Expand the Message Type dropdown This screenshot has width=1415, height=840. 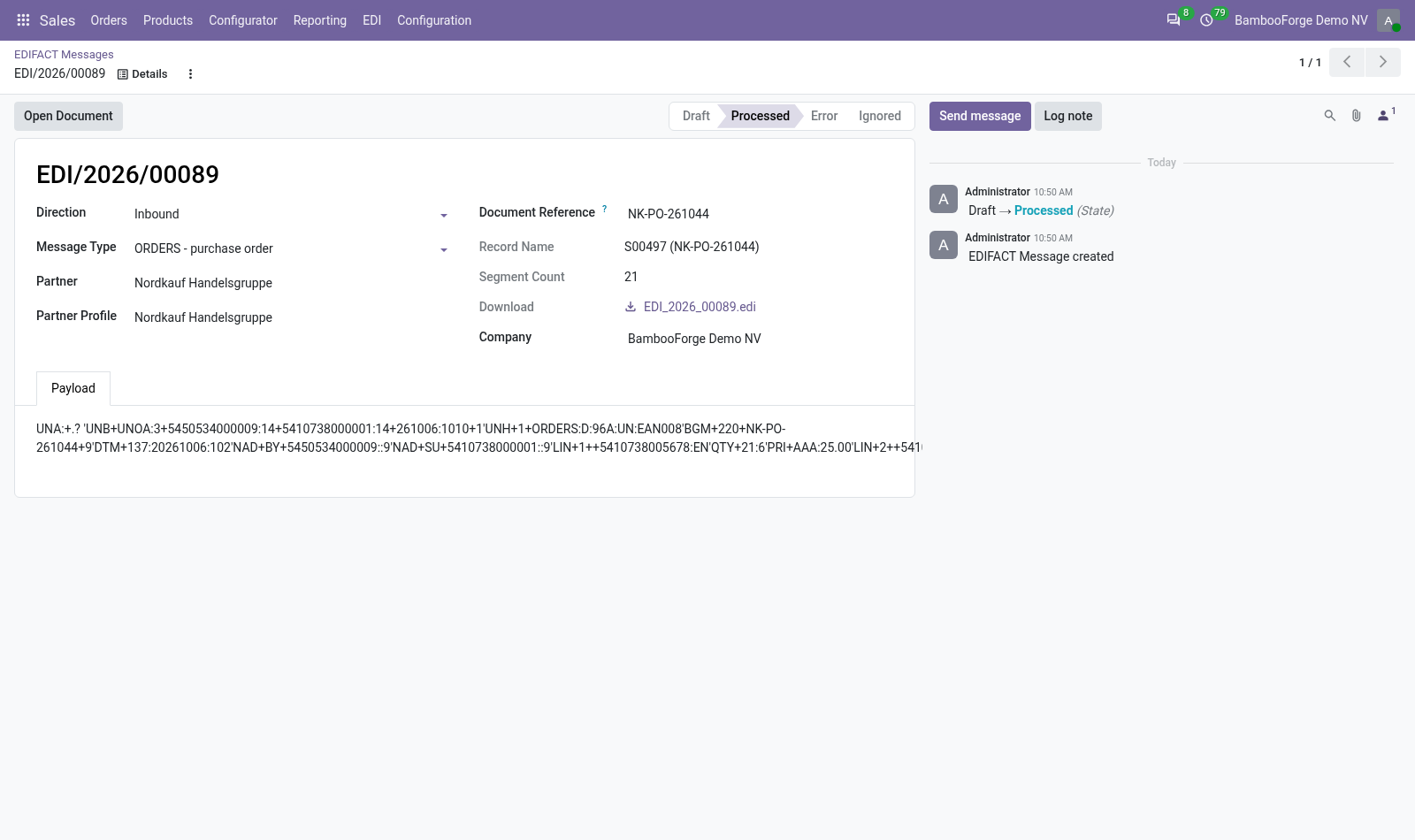click(292, 248)
